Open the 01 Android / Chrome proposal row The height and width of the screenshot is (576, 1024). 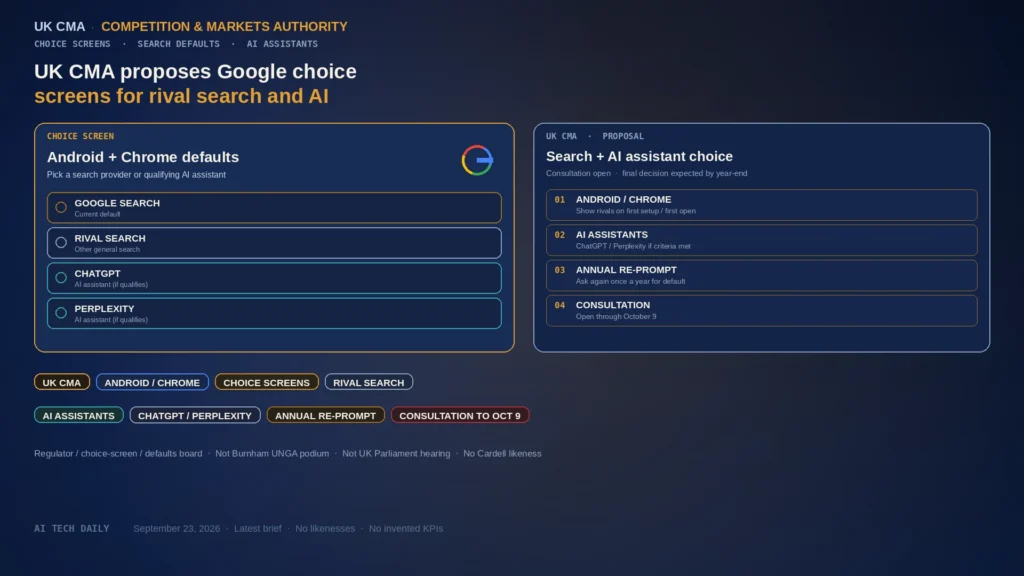pos(761,204)
